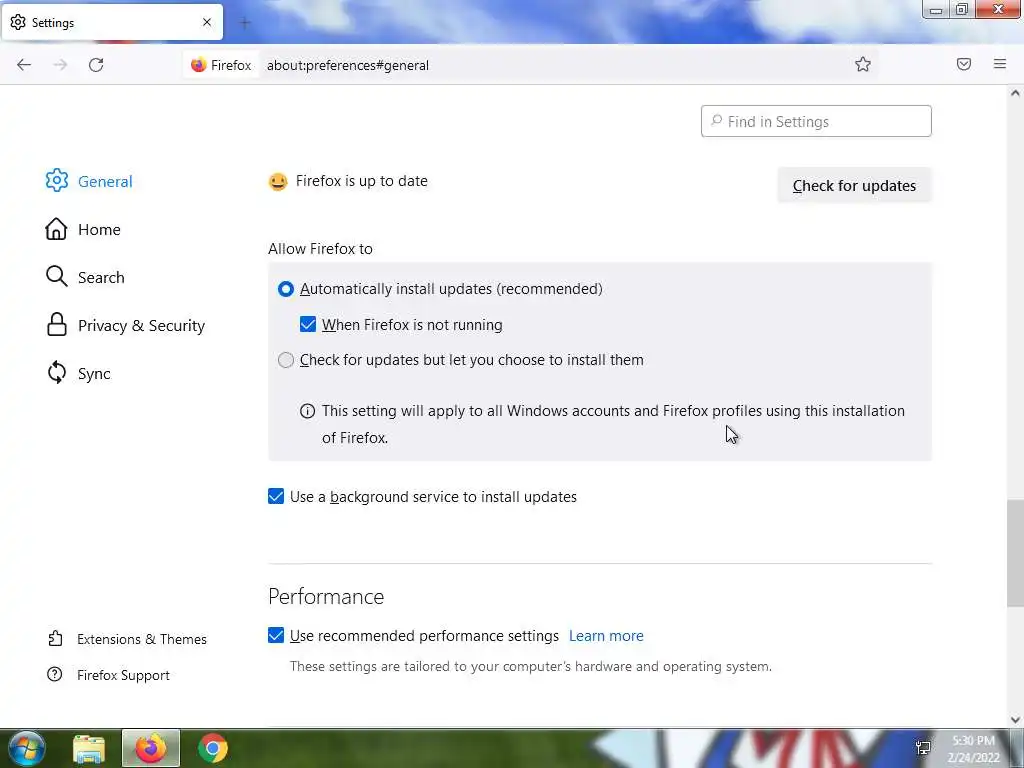This screenshot has width=1024, height=768.
Task: Launch Chrome from the taskbar
Action: [x=212, y=748]
